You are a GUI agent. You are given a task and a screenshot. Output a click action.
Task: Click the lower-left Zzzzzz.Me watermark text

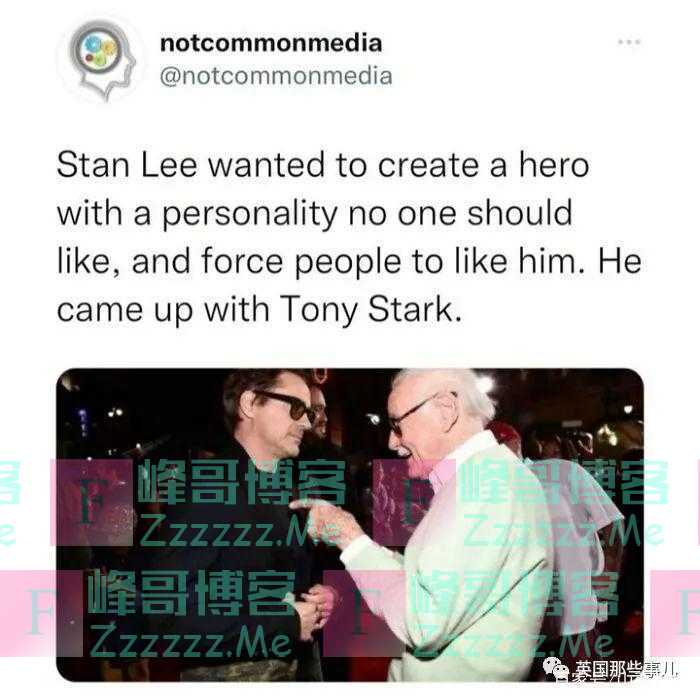coord(191,641)
